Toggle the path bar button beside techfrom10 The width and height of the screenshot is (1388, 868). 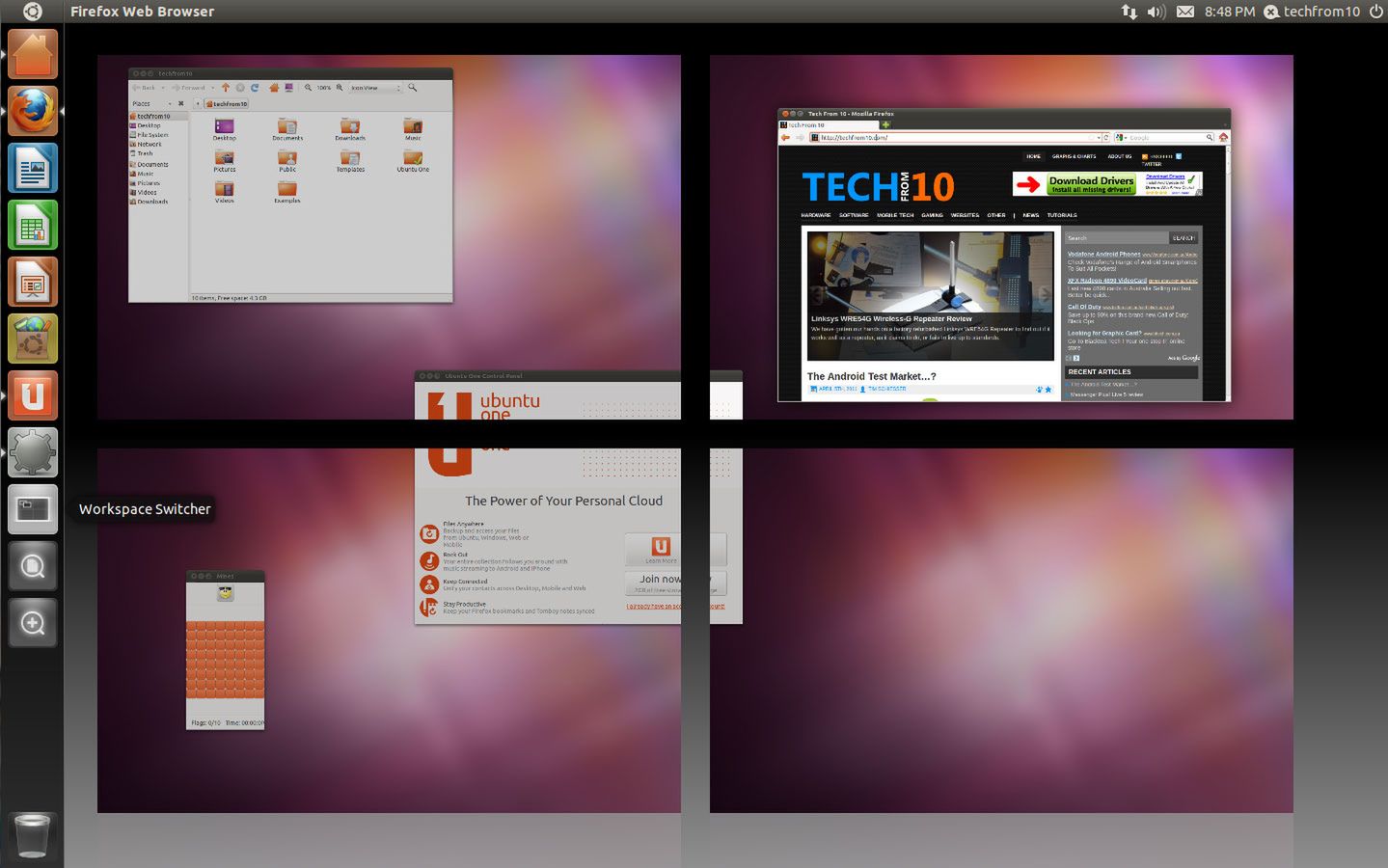198,103
